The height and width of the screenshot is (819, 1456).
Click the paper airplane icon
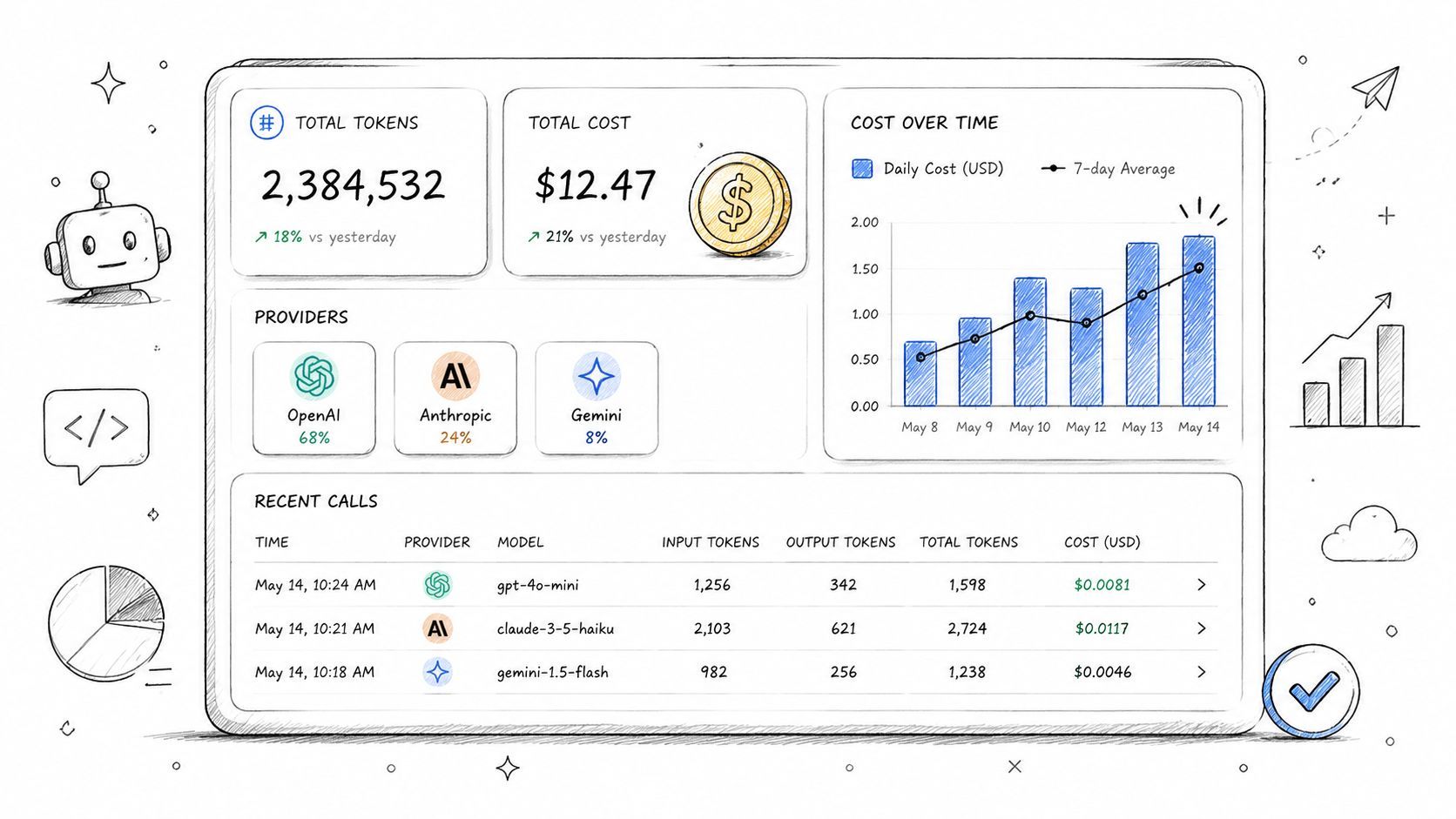(1377, 88)
